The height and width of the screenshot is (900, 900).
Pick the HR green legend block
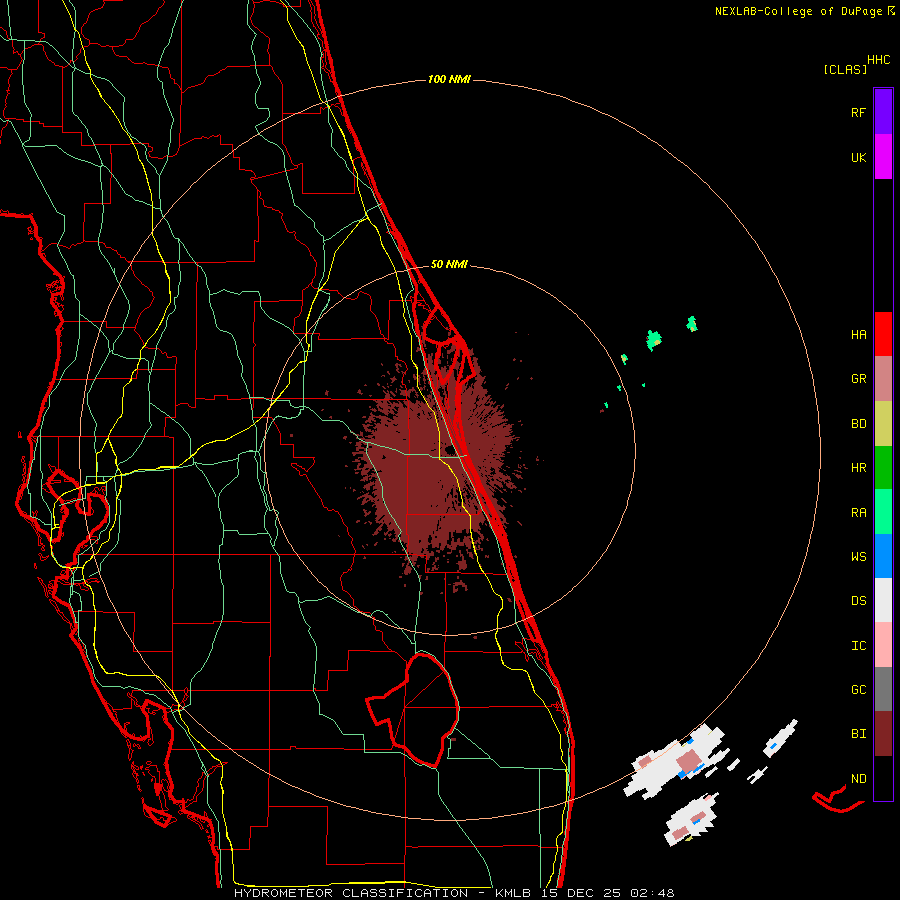click(x=883, y=468)
